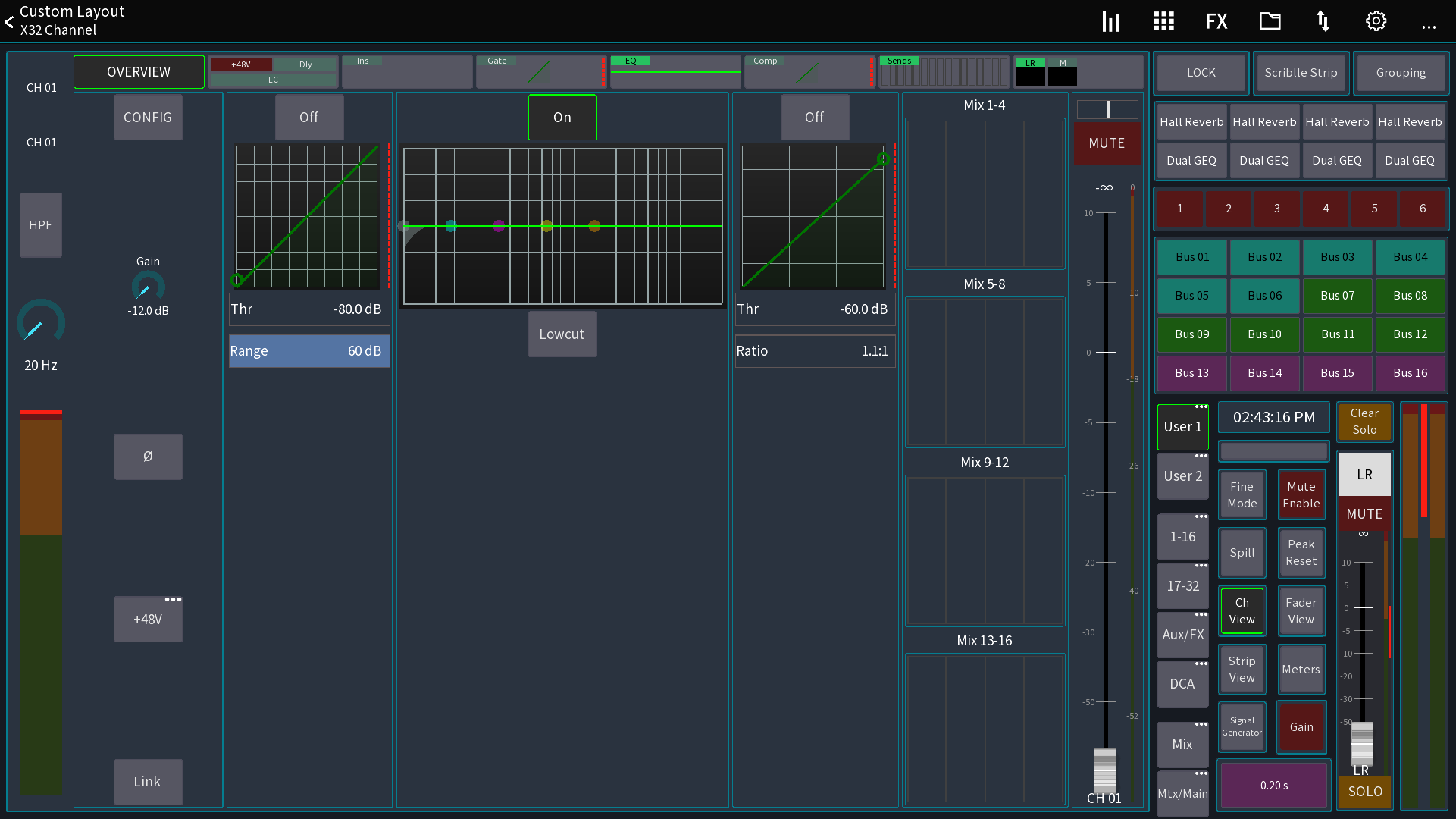
Task: Open the Gate tab thumbnail
Action: click(x=541, y=72)
